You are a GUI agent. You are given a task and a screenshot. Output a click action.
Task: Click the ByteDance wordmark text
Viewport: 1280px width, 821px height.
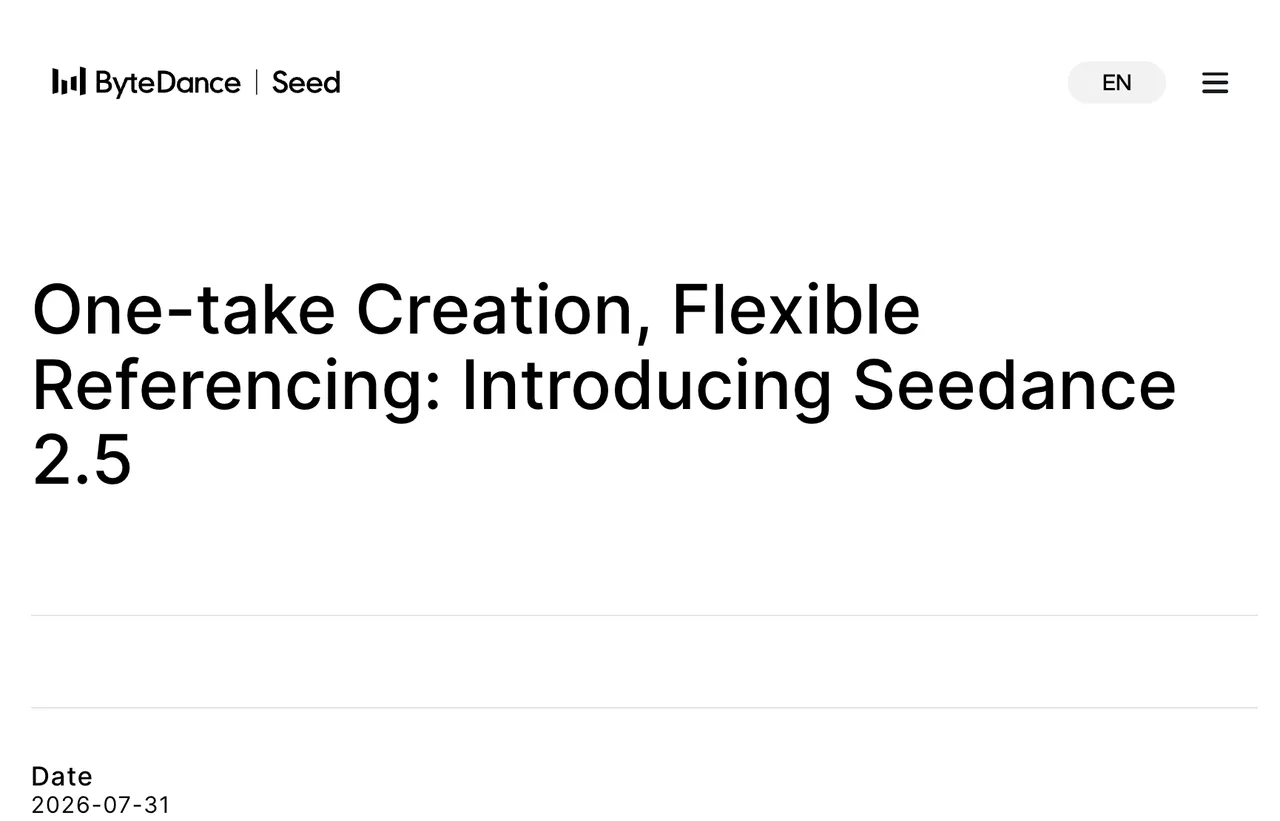tap(168, 83)
